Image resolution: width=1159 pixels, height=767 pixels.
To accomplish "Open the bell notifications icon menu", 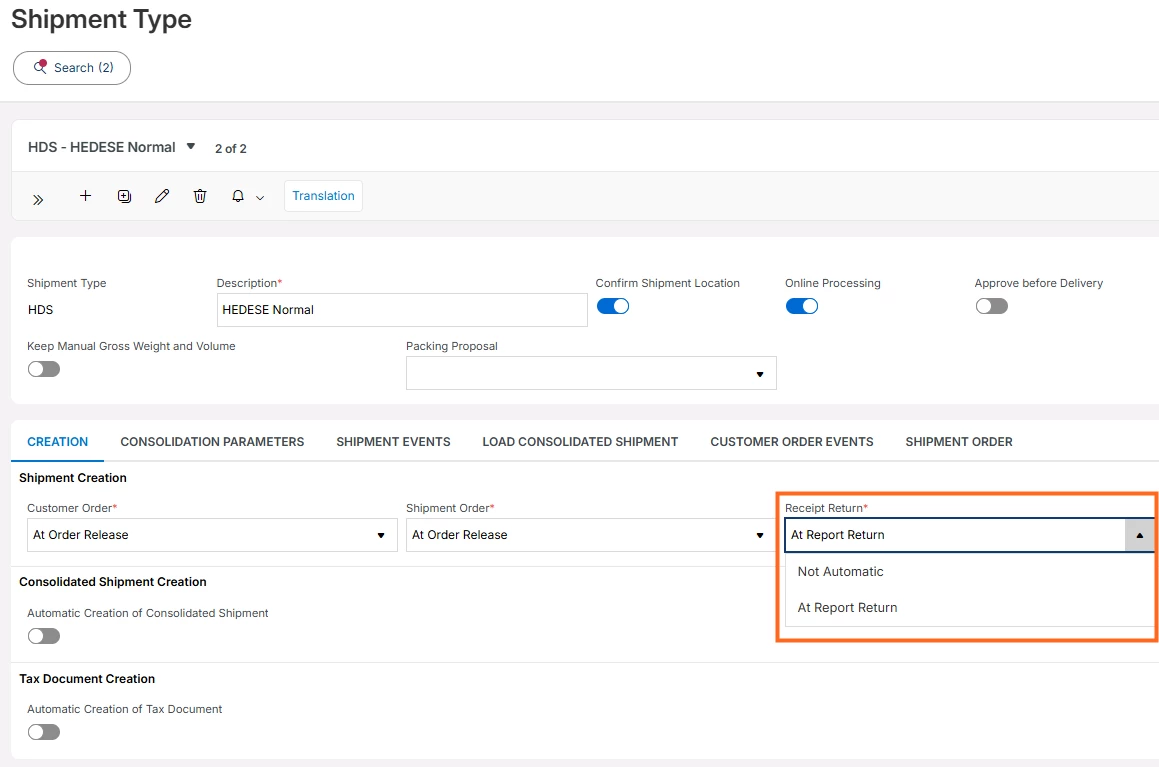I will (x=246, y=197).
